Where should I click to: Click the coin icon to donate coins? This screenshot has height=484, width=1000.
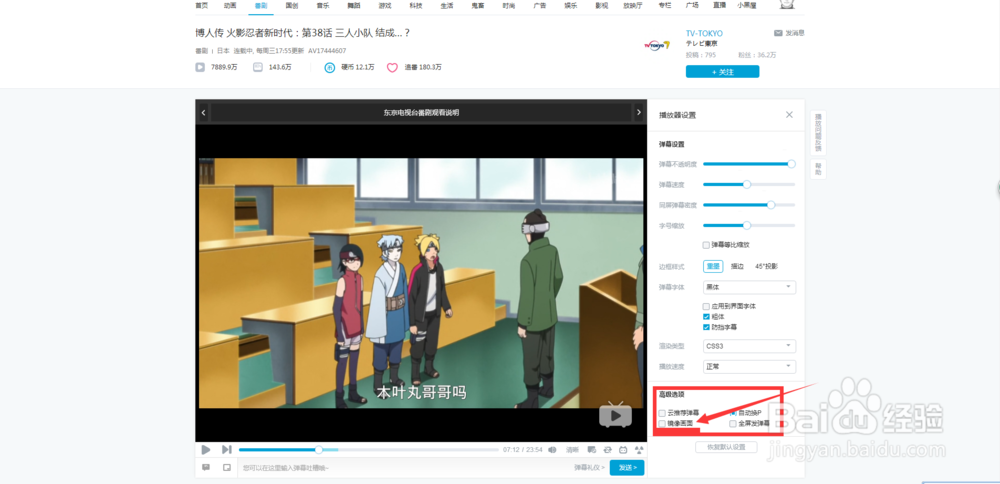point(330,67)
